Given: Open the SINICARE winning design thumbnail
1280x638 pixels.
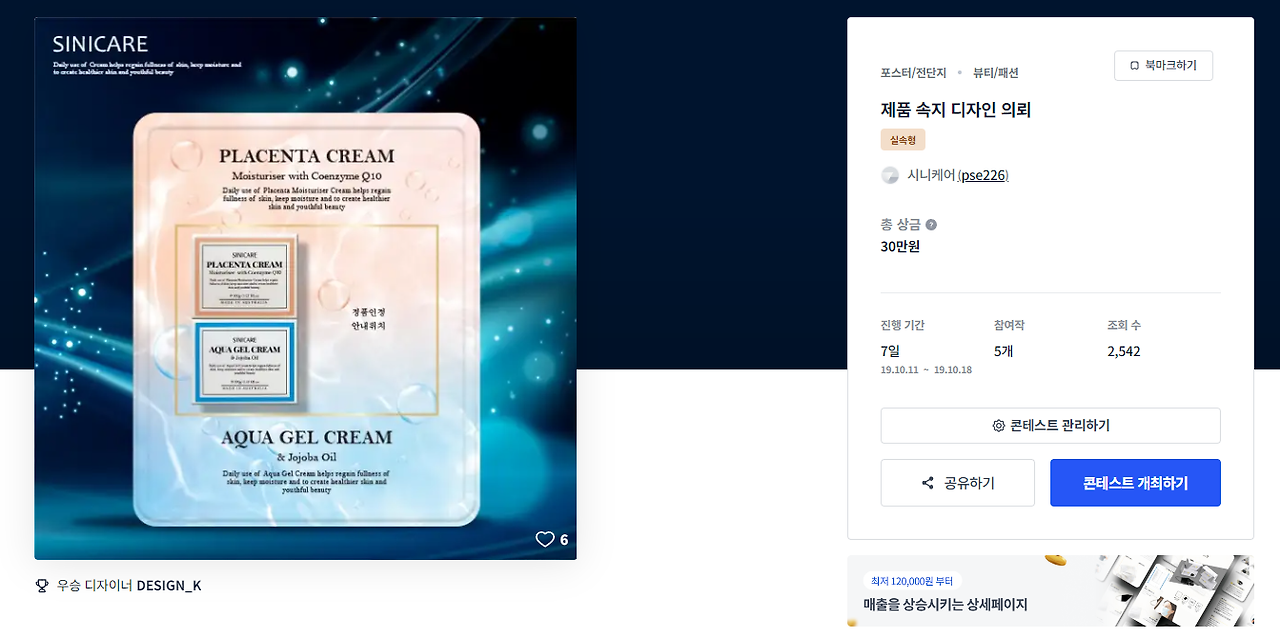Looking at the screenshot, I should pos(305,289).
